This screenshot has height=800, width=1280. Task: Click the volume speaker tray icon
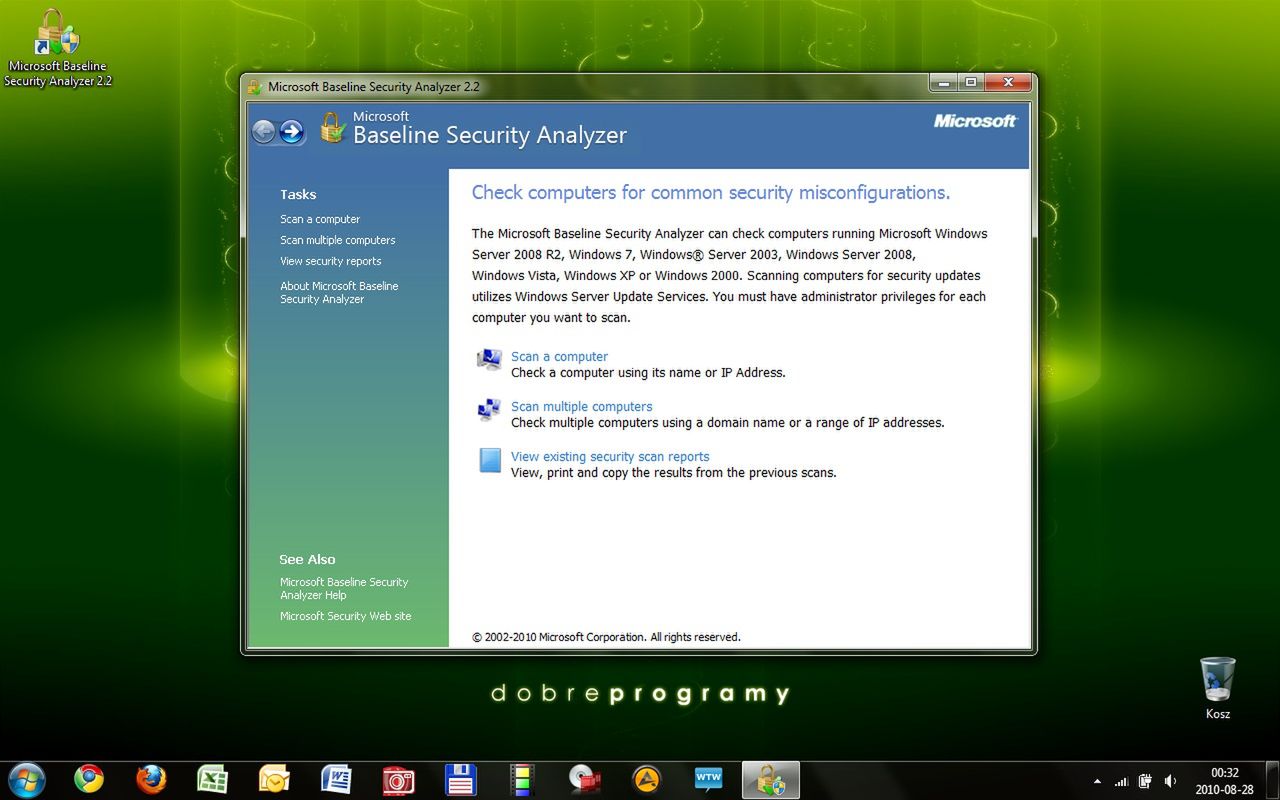1170,781
